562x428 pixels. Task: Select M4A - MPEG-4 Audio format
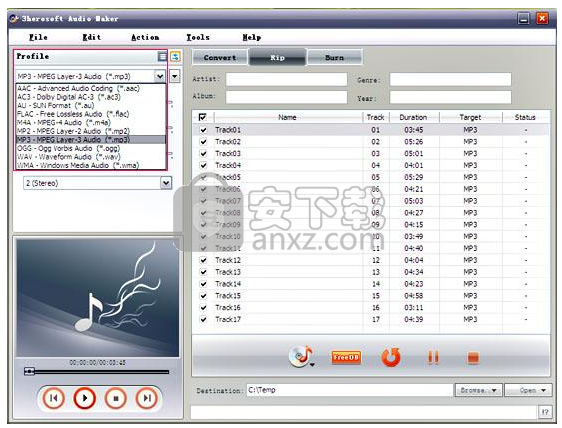[x=91, y=123]
